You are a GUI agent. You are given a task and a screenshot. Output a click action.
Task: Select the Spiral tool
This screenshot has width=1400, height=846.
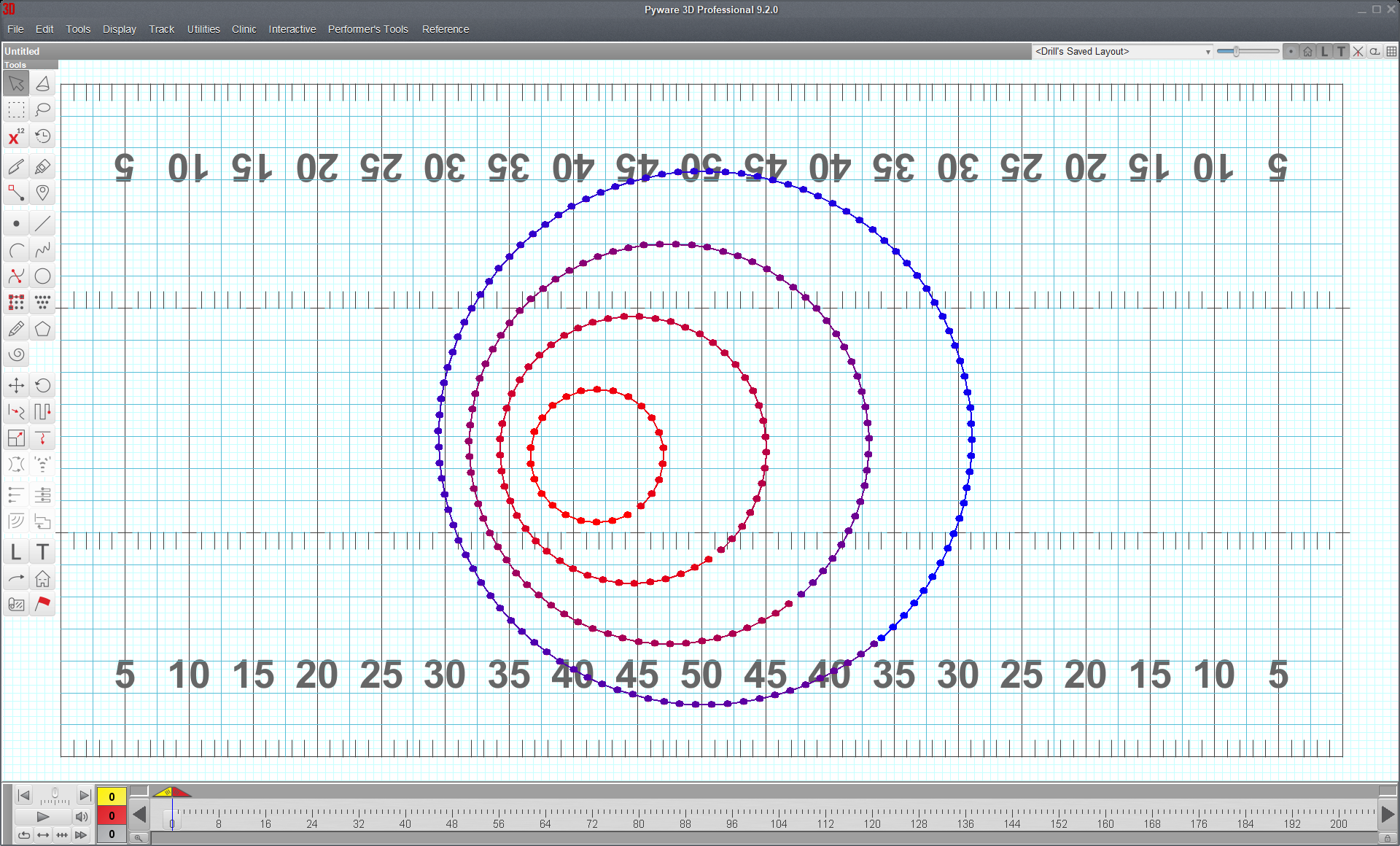(16, 355)
